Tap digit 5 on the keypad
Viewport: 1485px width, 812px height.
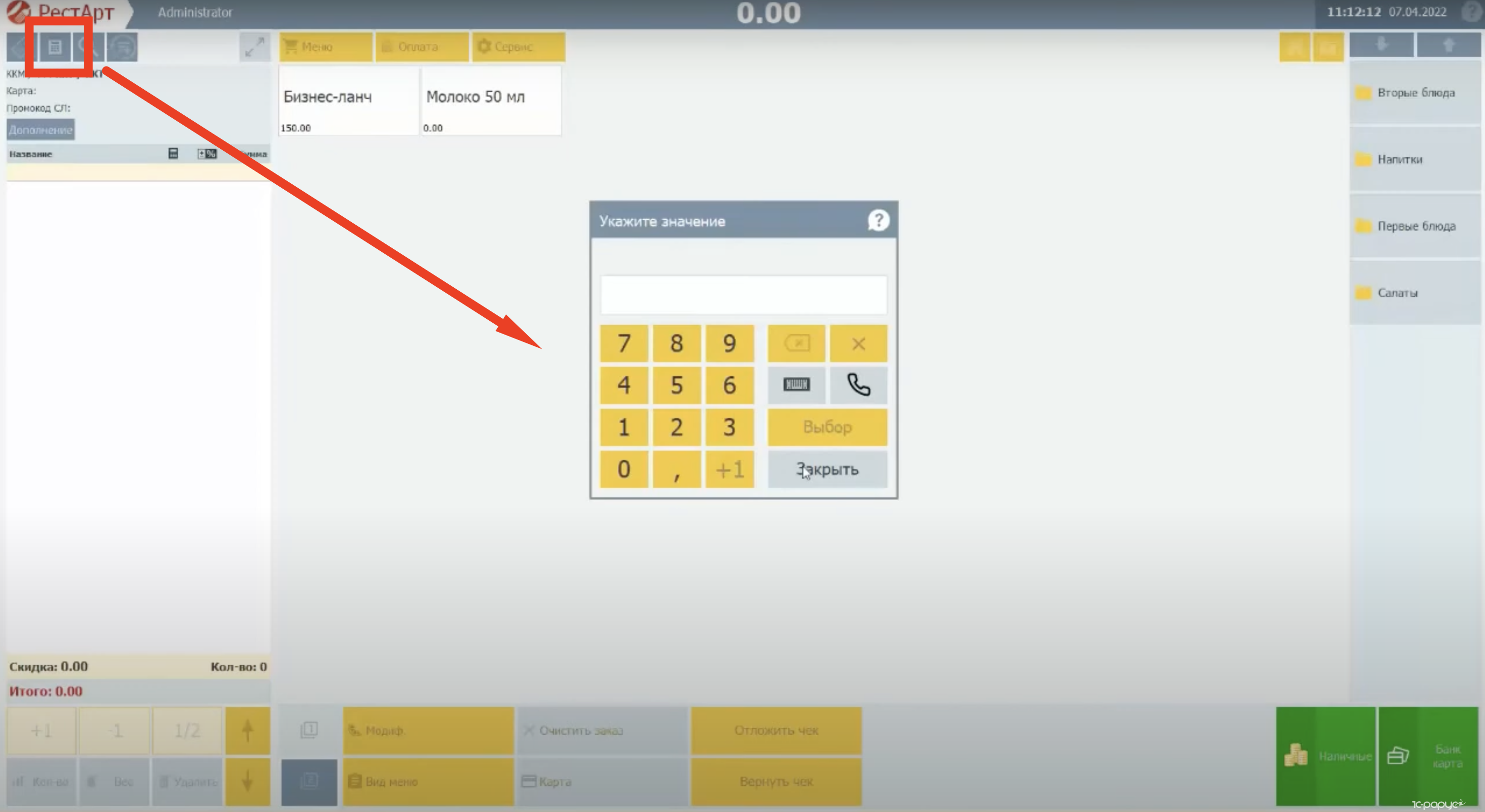[x=677, y=385]
